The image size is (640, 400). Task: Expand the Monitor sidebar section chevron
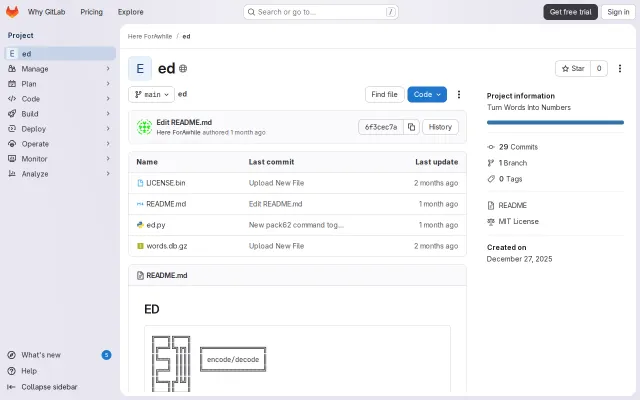click(108, 158)
